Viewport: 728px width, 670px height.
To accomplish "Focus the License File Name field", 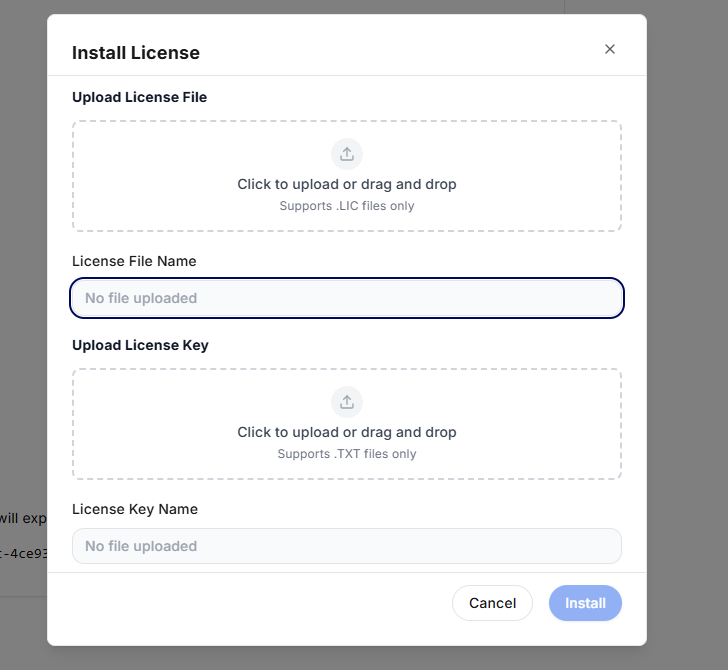I will [347, 298].
